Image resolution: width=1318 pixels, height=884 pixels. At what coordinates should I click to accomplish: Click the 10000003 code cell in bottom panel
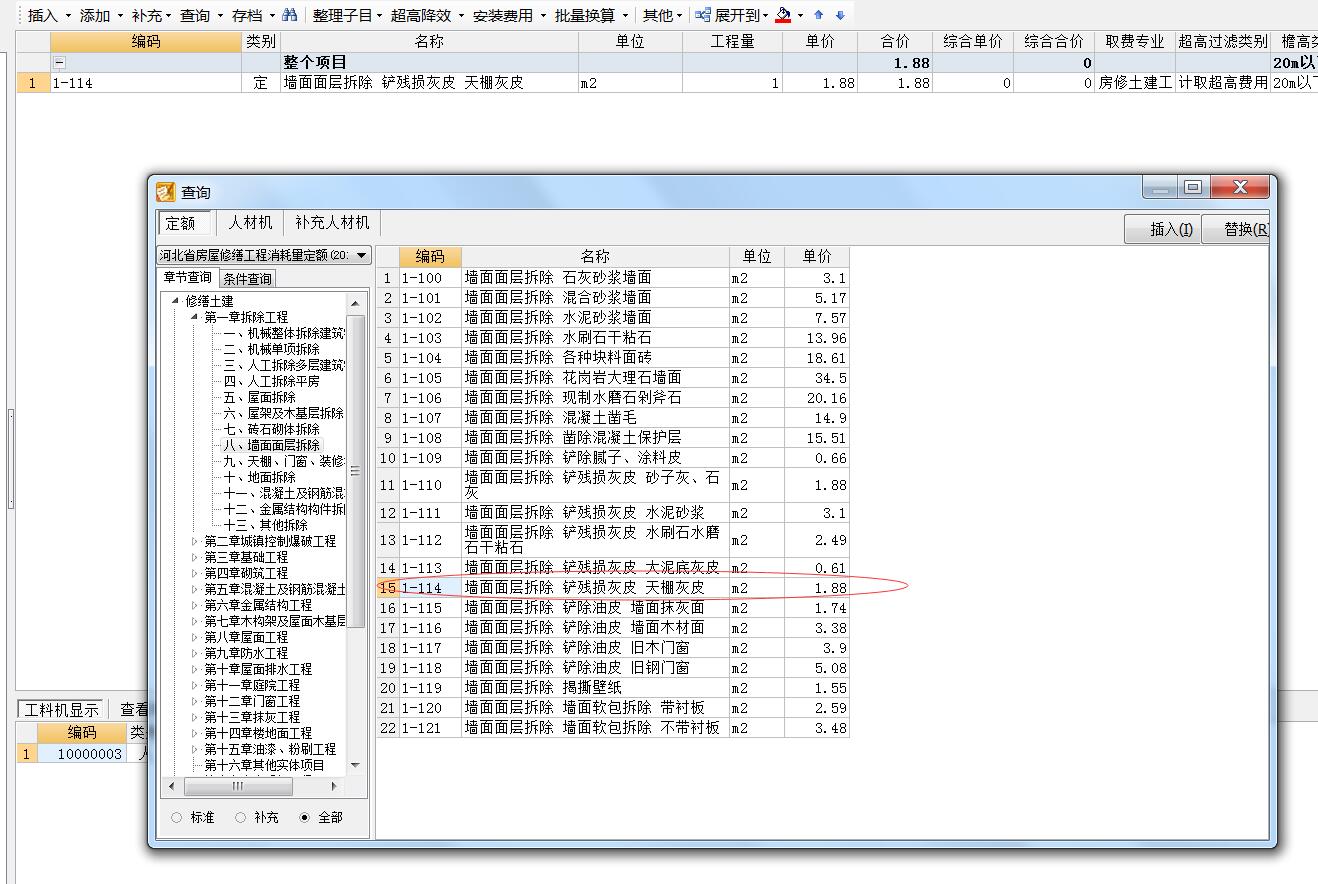point(82,754)
